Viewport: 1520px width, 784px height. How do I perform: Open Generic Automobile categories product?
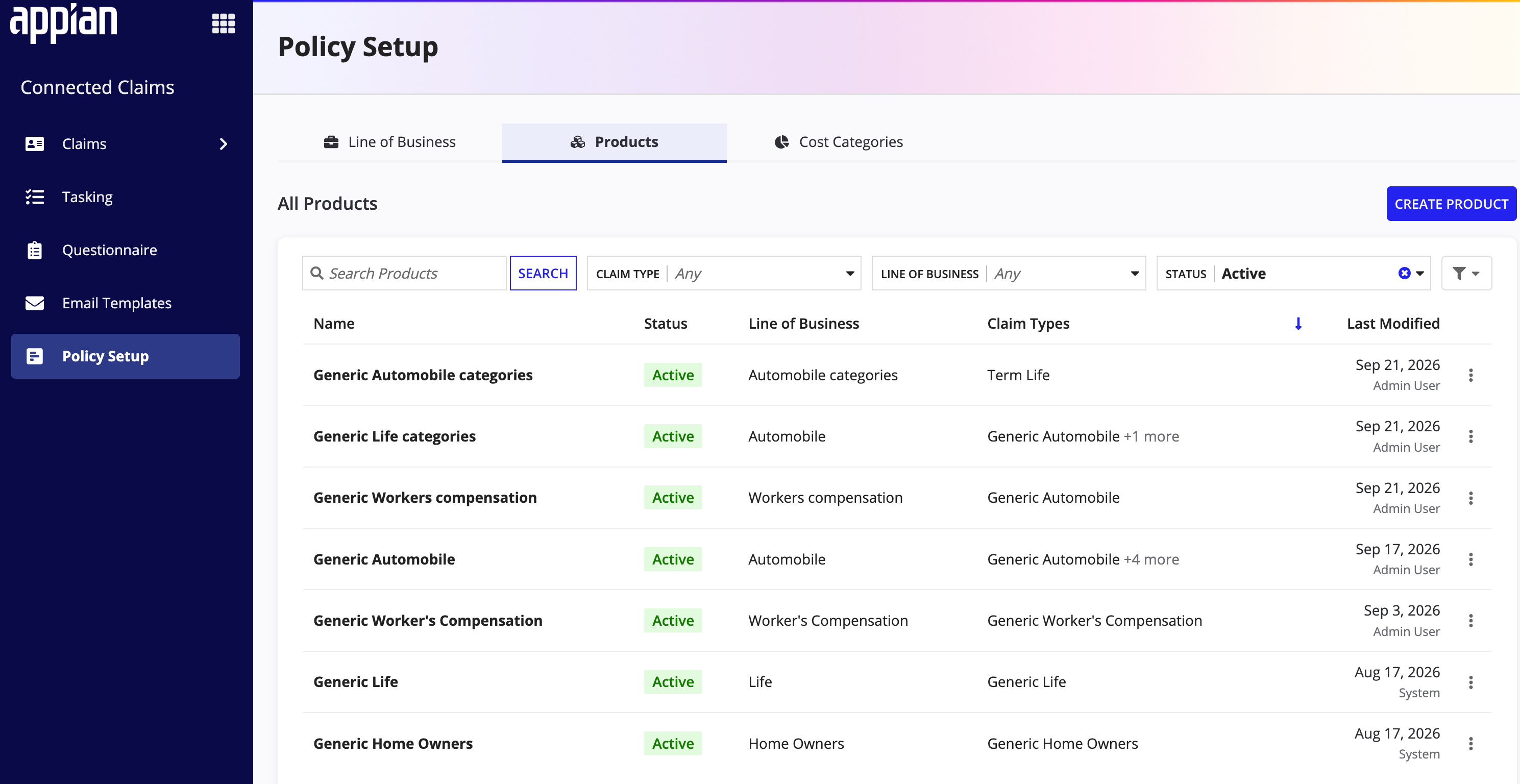[x=423, y=375]
